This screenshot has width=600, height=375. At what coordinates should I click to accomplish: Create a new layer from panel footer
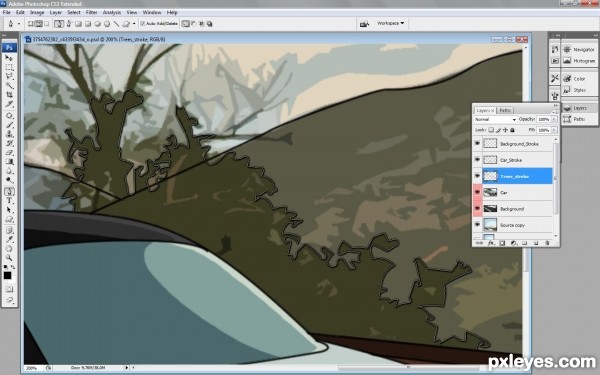point(536,243)
